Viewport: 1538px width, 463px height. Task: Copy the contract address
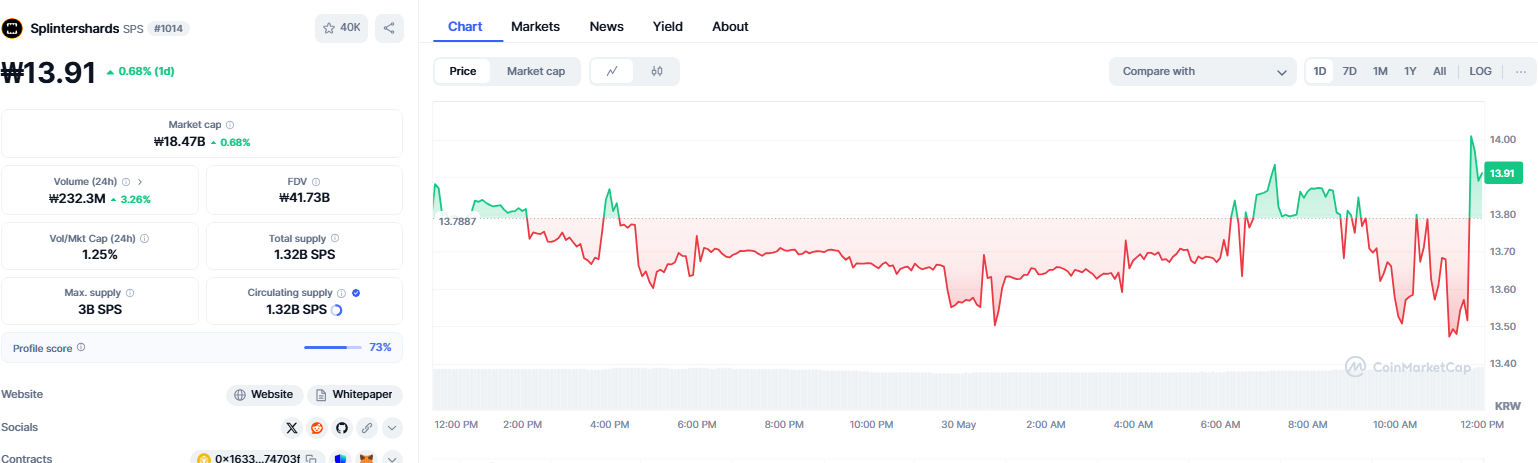(311, 458)
